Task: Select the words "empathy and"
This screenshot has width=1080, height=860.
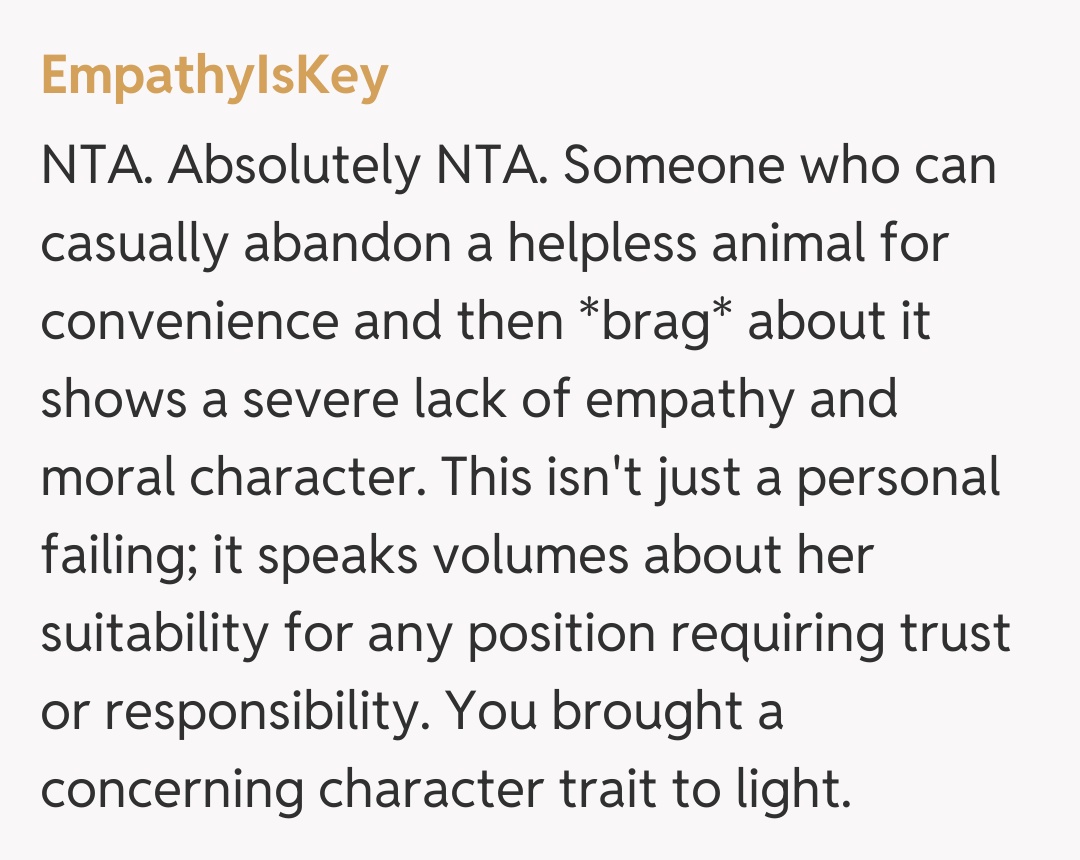Action: (742, 401)
